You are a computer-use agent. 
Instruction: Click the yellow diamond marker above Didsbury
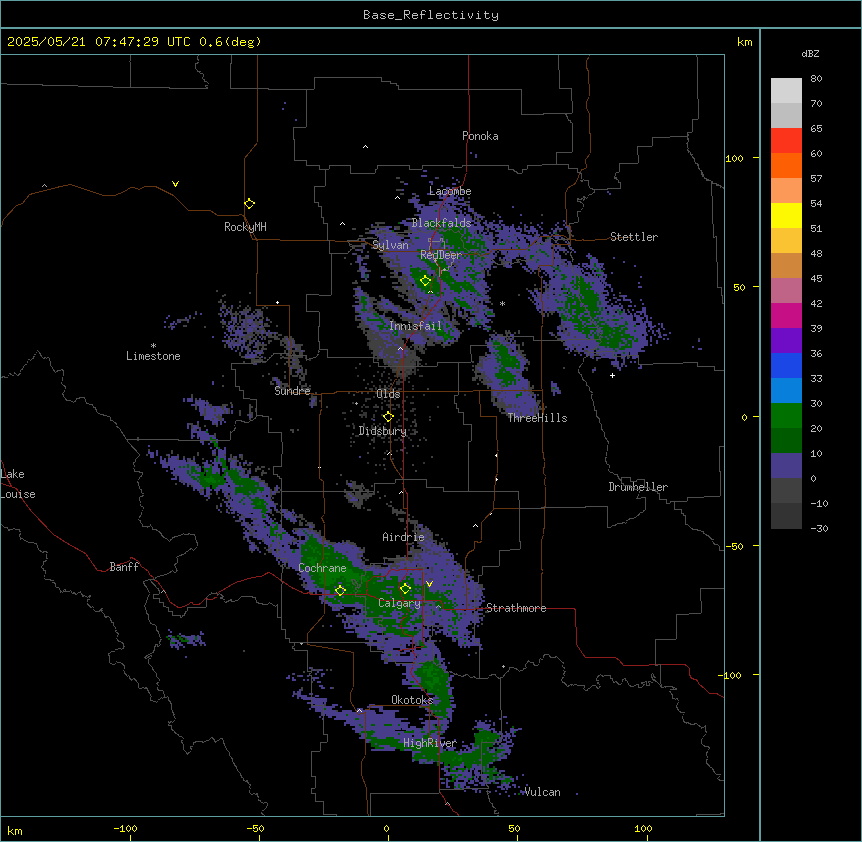click(388, 417)
